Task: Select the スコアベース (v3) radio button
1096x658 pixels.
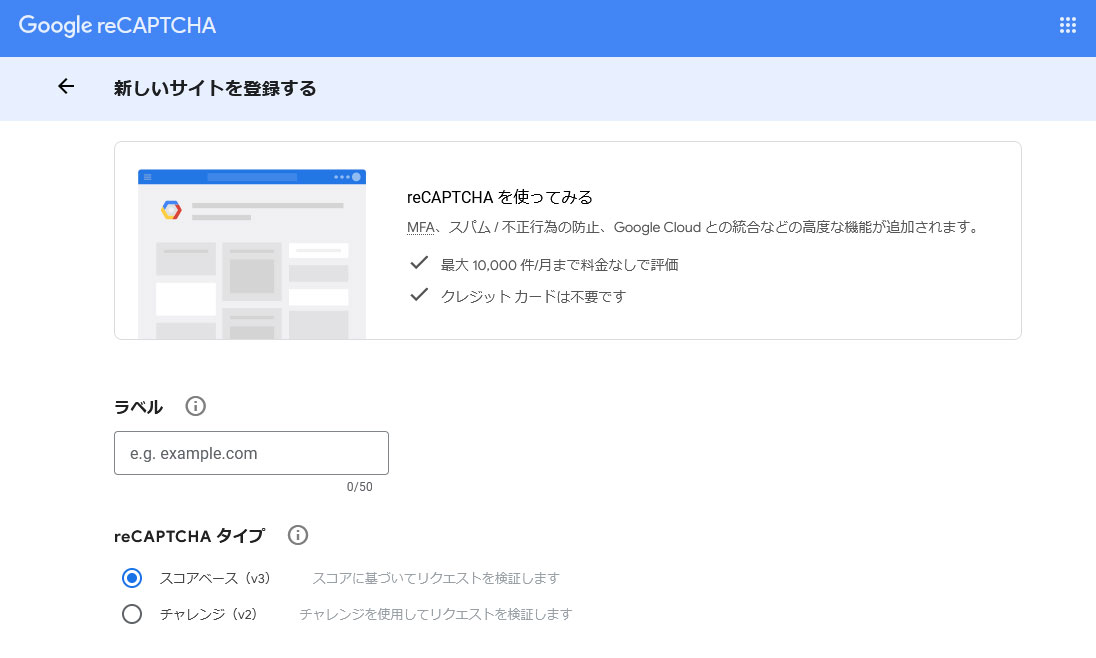Action: (x=131, y=578)
